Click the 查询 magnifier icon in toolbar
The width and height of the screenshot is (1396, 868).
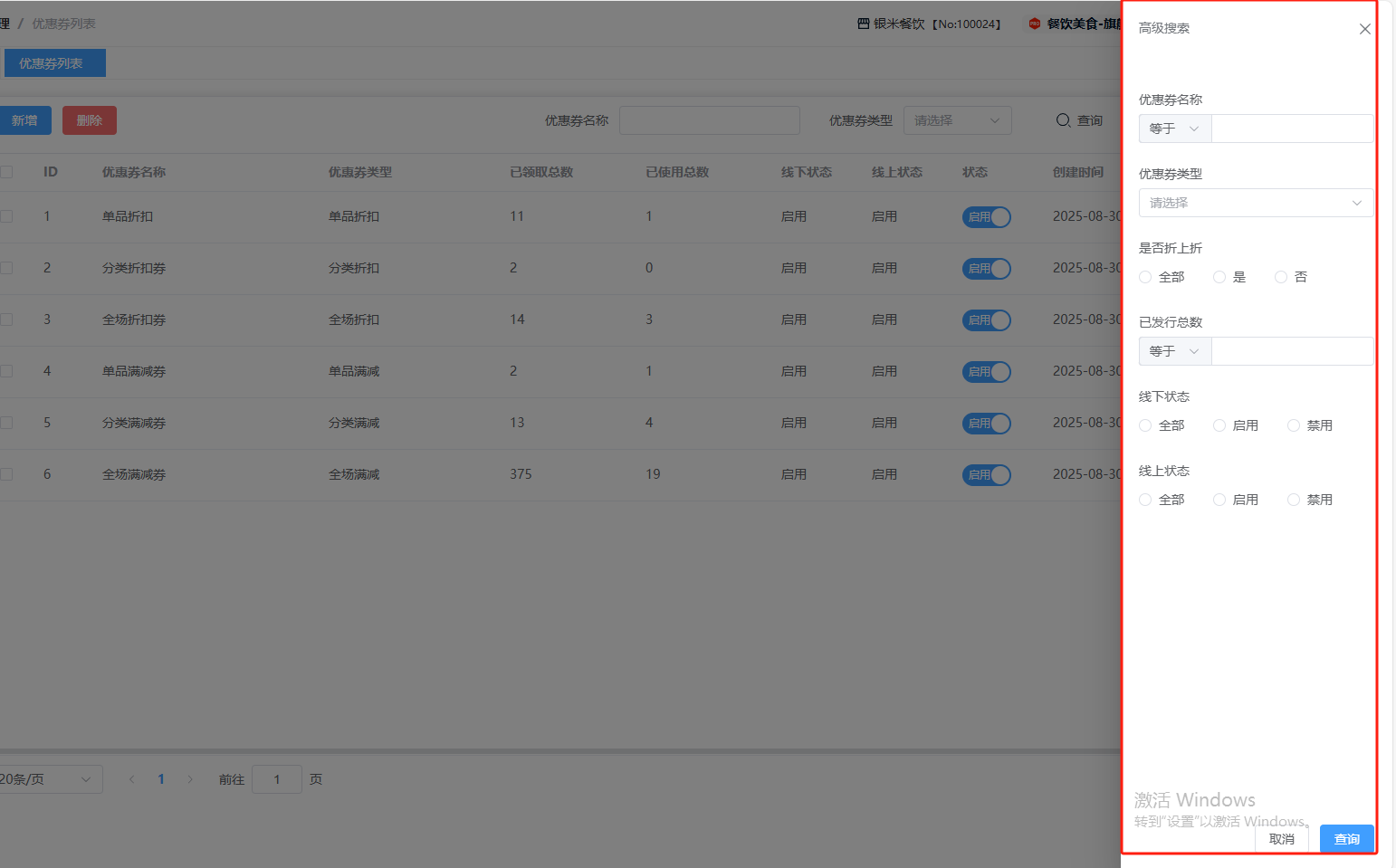tap(1063, 120)
